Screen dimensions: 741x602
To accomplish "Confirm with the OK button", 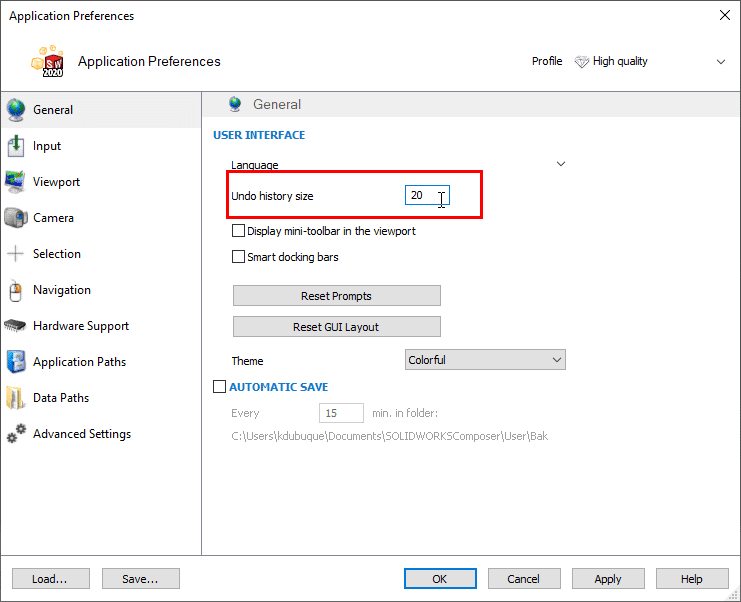I will tap(440, 579).
